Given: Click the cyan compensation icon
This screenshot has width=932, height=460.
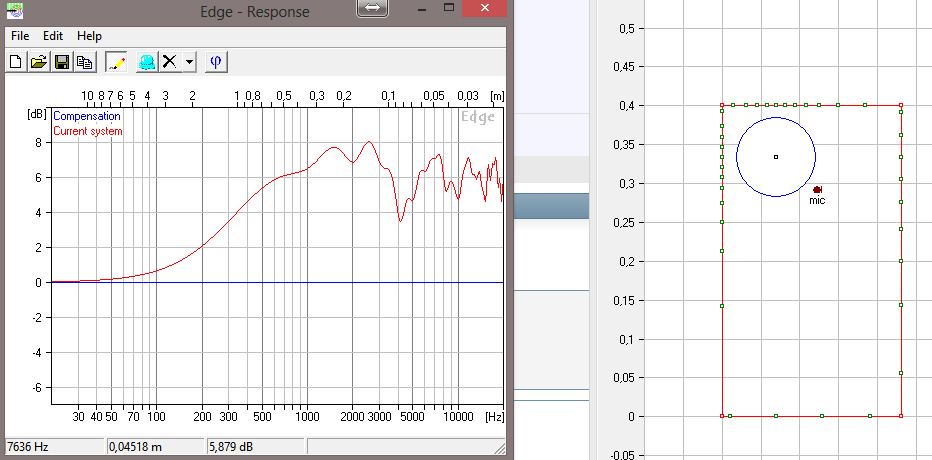Looking at the screenshot, I should [147, 62].
